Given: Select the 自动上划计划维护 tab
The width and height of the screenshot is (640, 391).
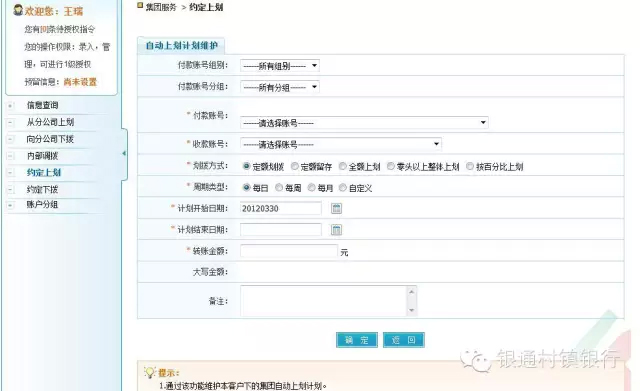Looking at the screenshot, I should (181, 46).
